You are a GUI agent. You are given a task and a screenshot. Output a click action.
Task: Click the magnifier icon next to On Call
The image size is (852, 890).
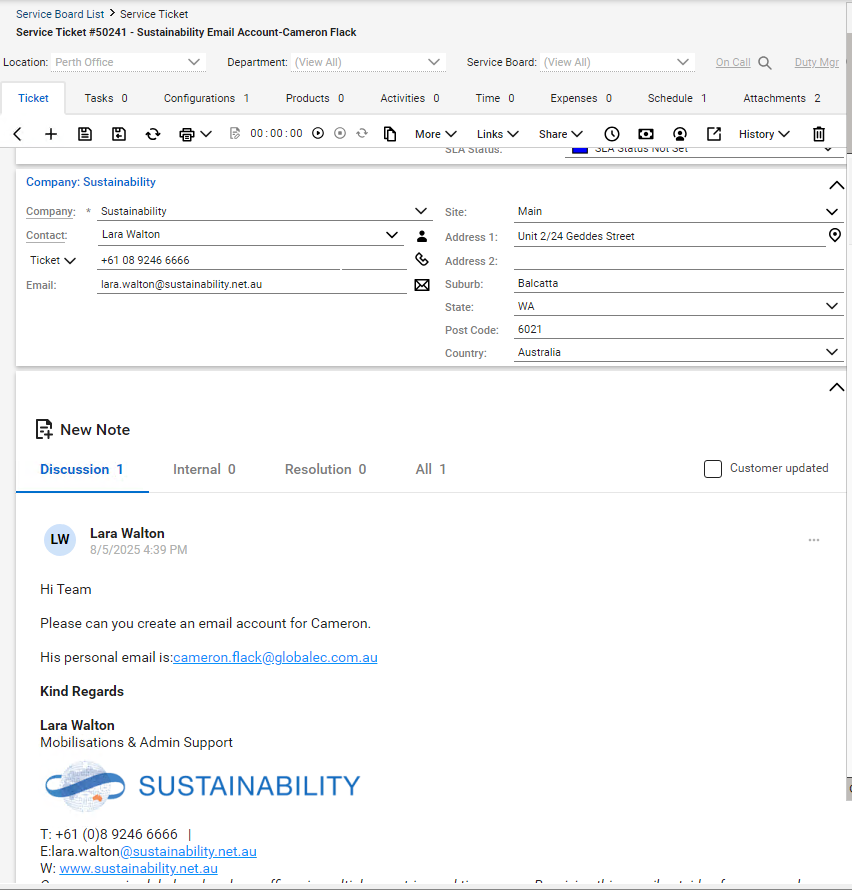pos(765,63)
